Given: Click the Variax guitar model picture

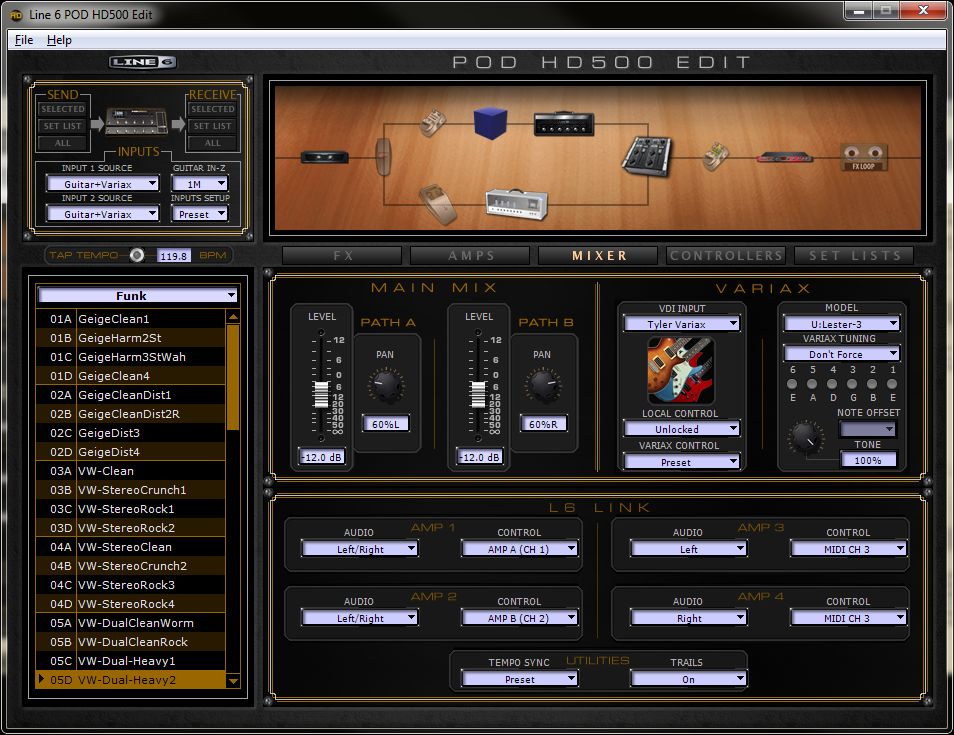Looking at the screenshot, I should [x=680, y=371].
